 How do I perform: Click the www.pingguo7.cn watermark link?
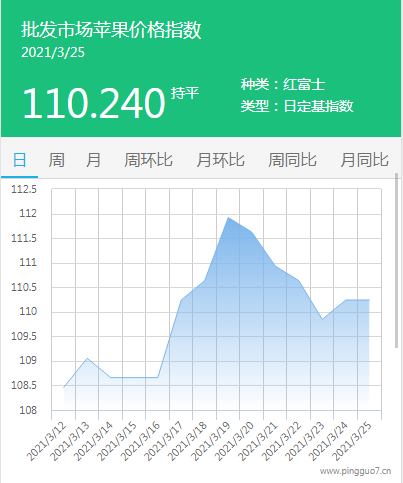[355, 471]
